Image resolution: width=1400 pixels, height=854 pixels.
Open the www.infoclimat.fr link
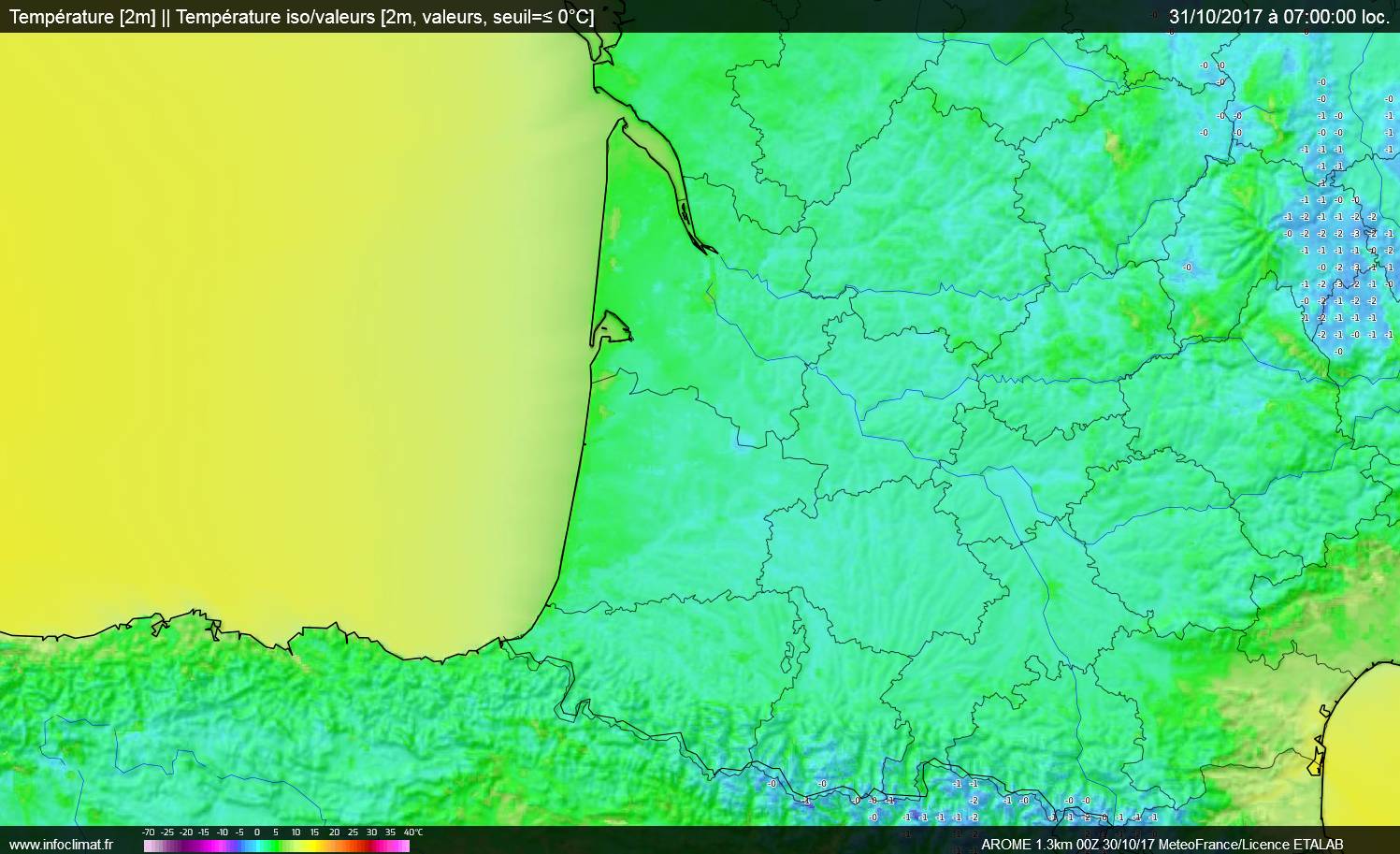tap(61, 845)
